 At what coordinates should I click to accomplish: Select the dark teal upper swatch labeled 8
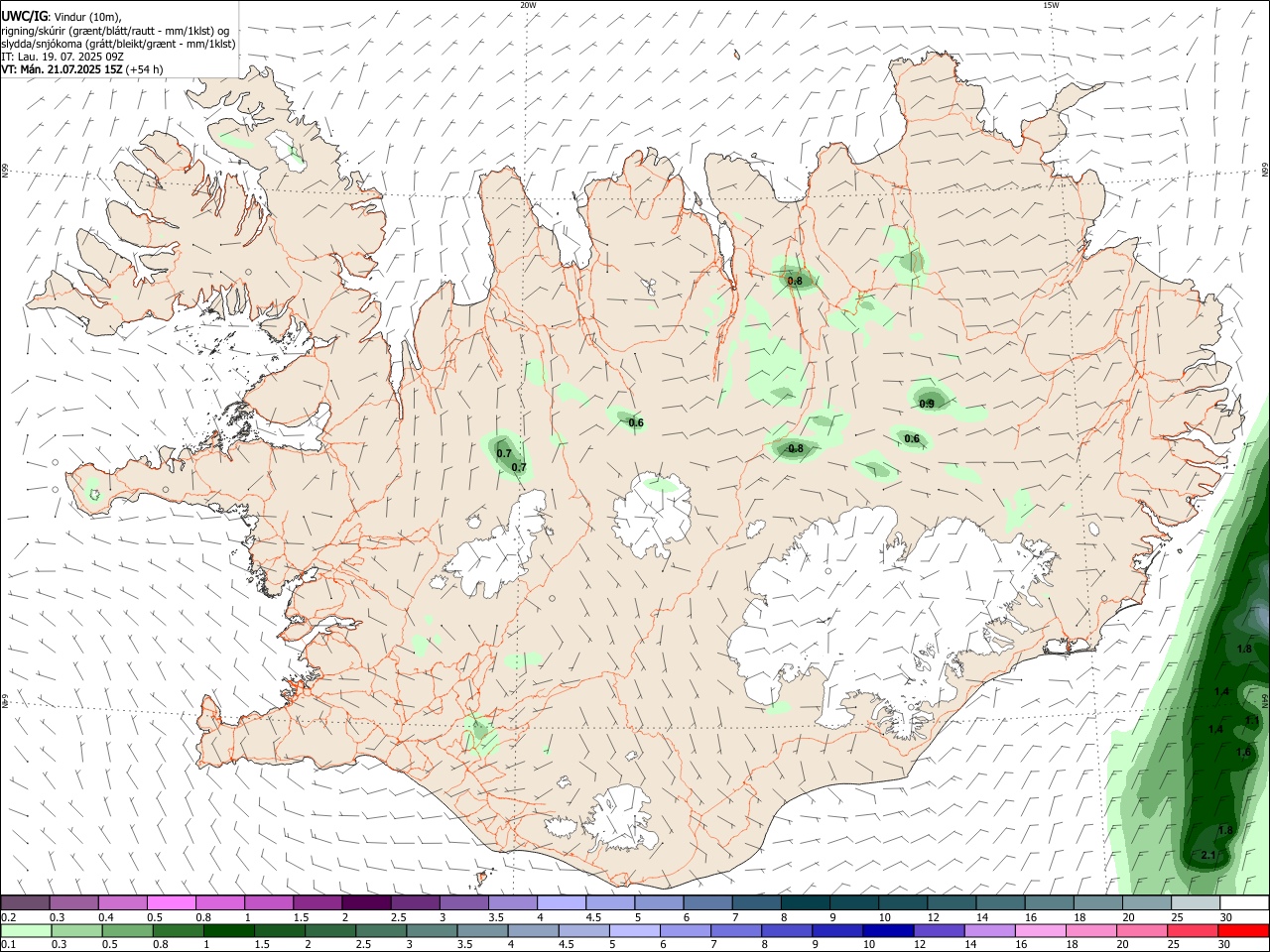806,902
